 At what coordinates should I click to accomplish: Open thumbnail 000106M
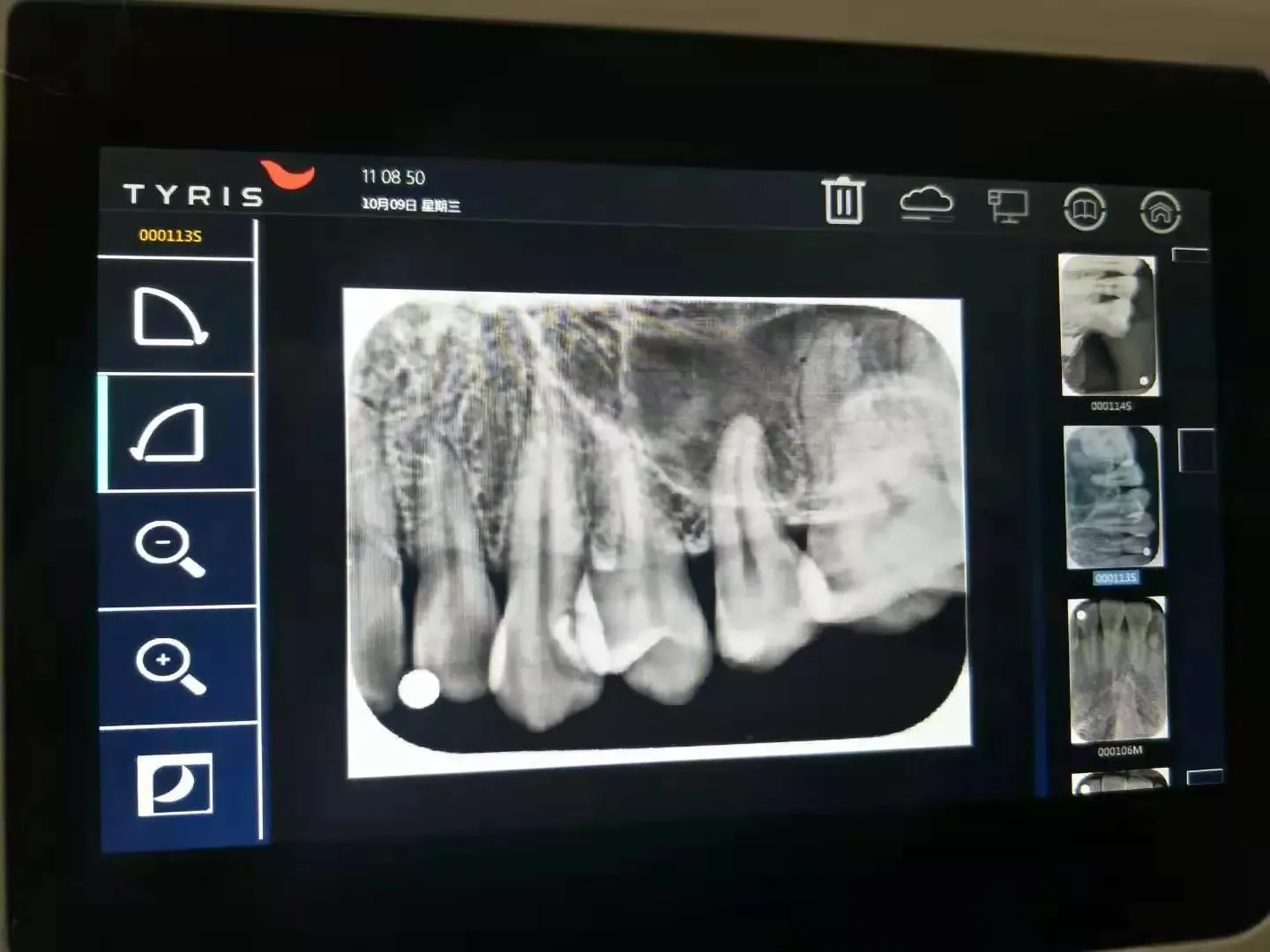pyautogui.click(x=1118, y=670)
